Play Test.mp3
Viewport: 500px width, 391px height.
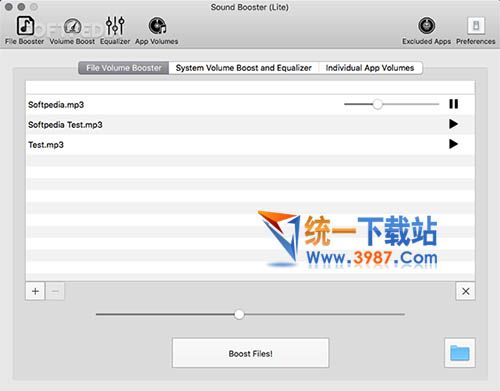click(x=453, y=144)
